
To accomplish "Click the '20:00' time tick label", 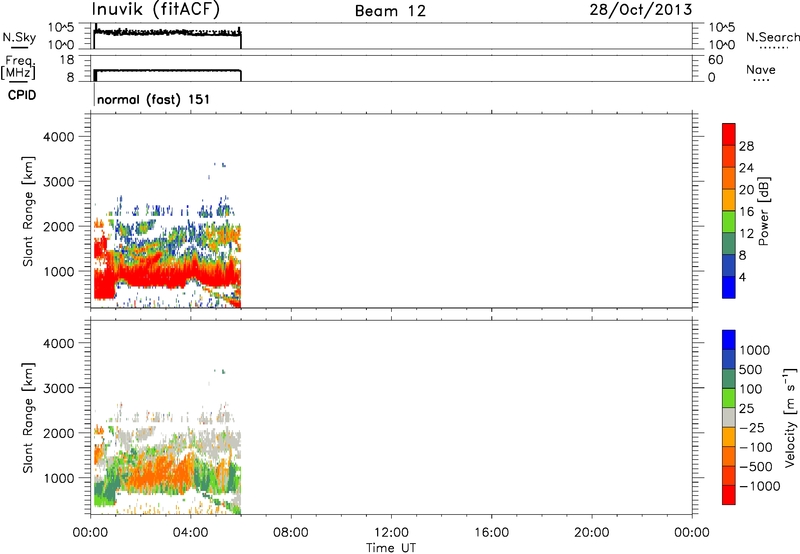I will (x=591, y=533).
